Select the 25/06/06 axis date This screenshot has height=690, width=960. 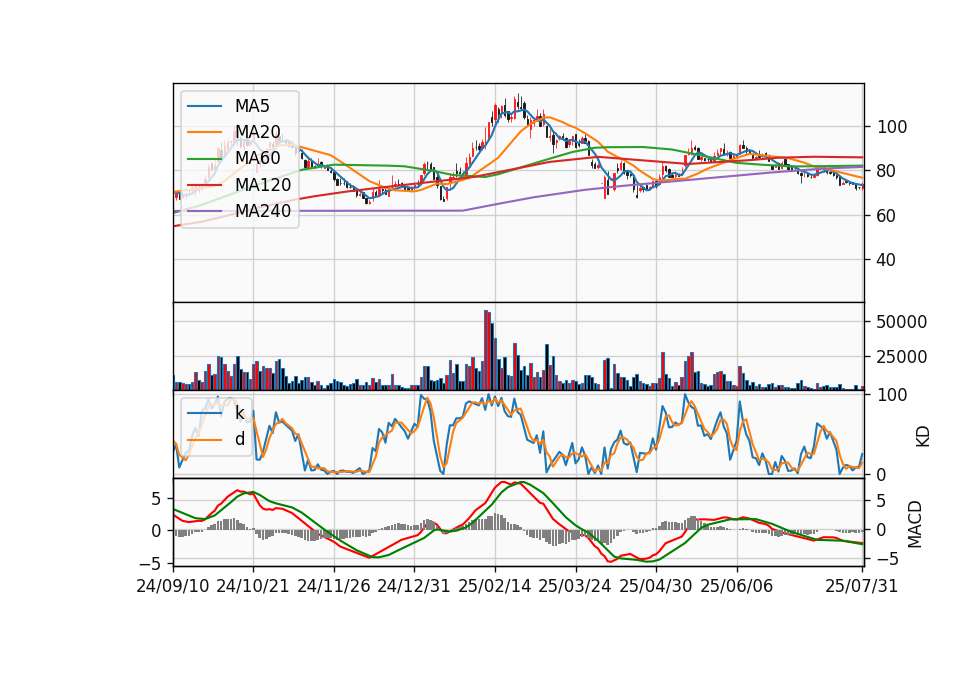(x=737, y=586)
